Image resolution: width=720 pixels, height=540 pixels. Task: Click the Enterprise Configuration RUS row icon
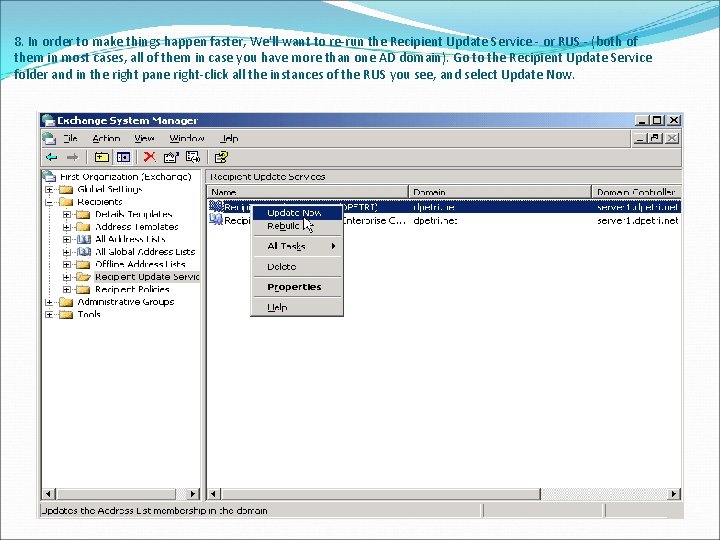tap(216, 220)
